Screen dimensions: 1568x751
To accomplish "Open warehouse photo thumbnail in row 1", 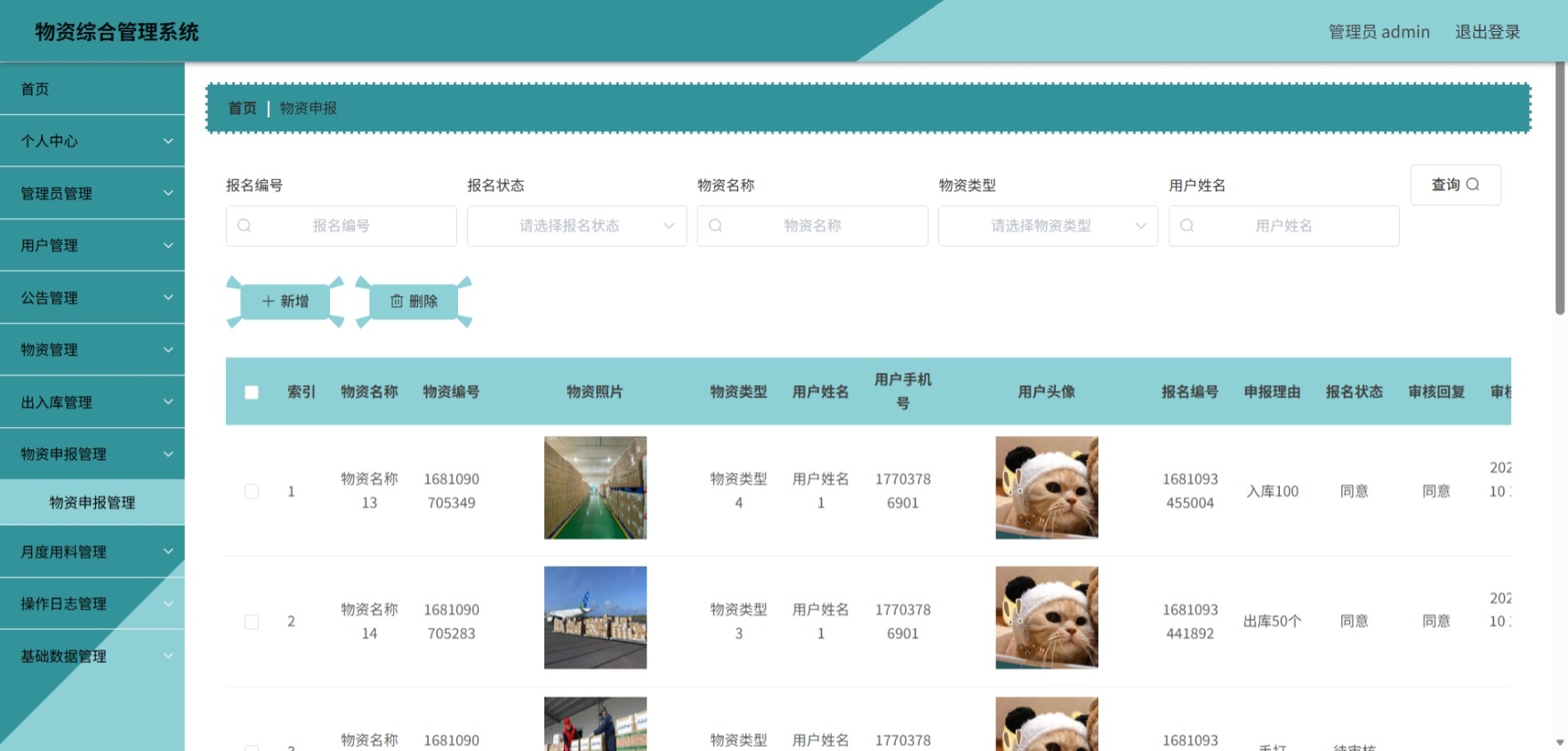I will coord(595,488).
